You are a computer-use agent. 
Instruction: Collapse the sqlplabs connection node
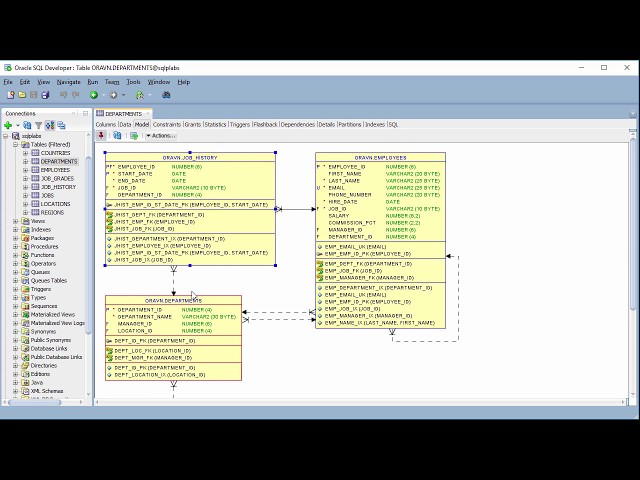click(6, 136)
